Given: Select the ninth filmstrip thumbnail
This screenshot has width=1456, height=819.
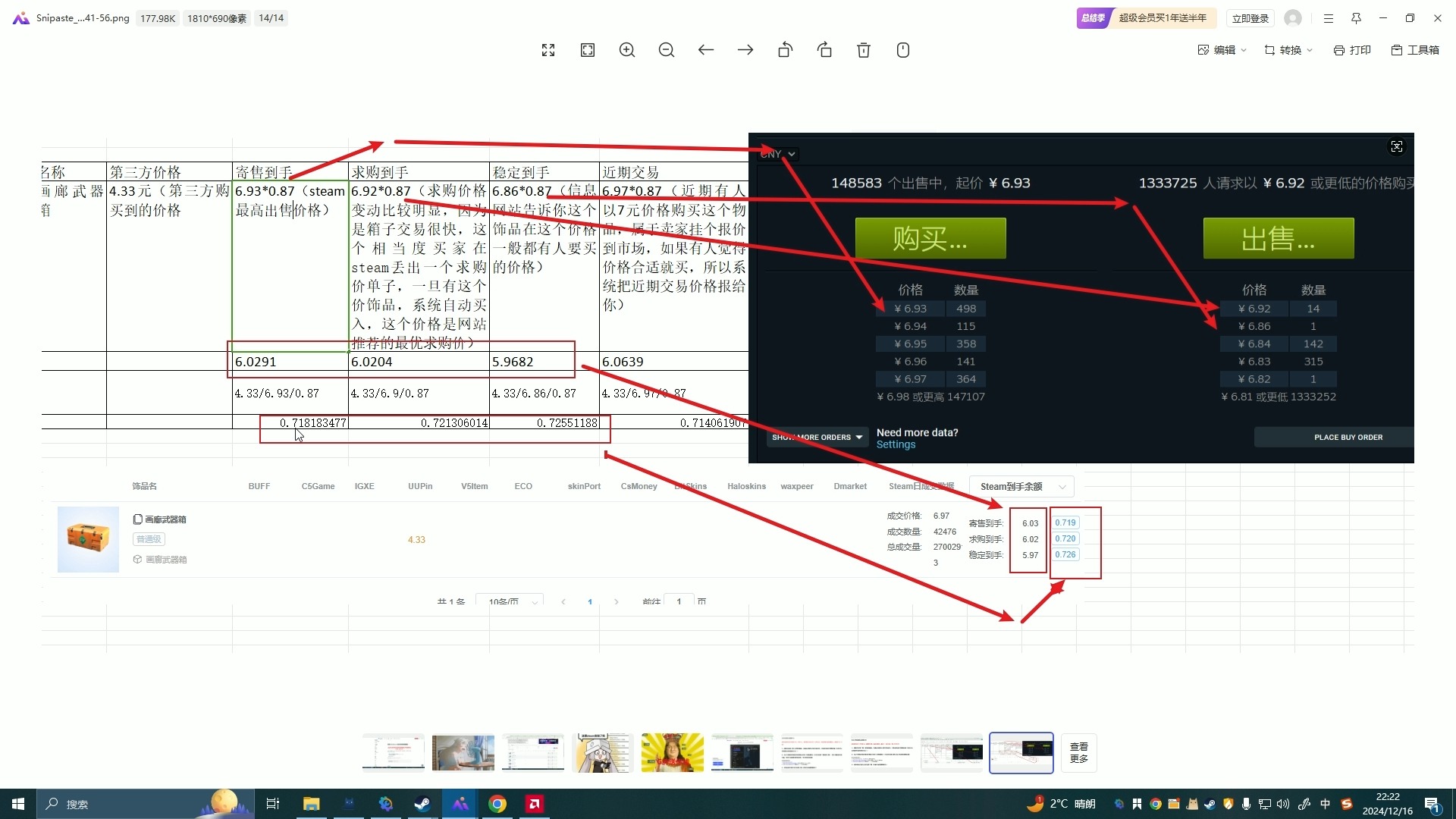Looking at the screenshot, I should (952, 752).
